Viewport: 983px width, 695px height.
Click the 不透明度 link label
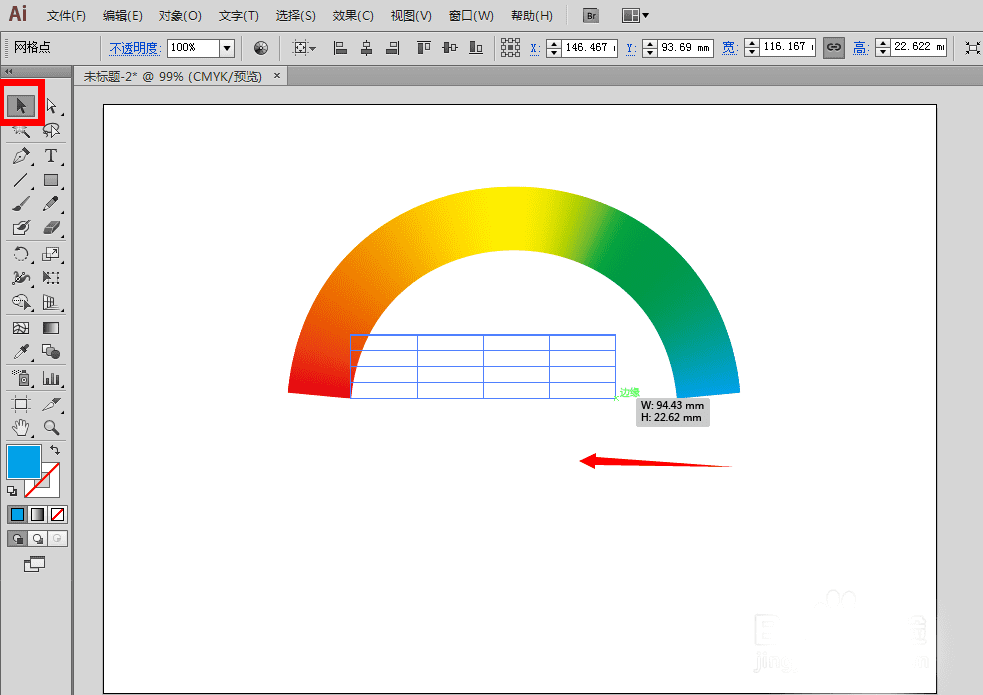tap(135, 48)
